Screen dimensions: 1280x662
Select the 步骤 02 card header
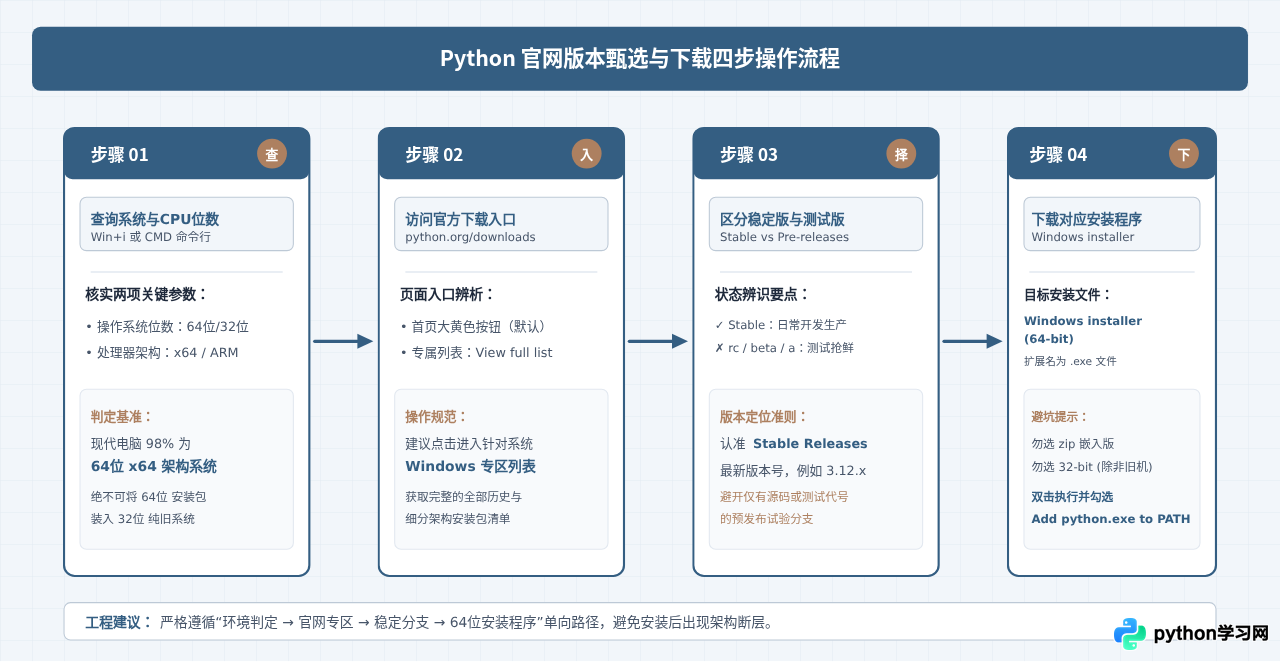(x=501, y=154)
